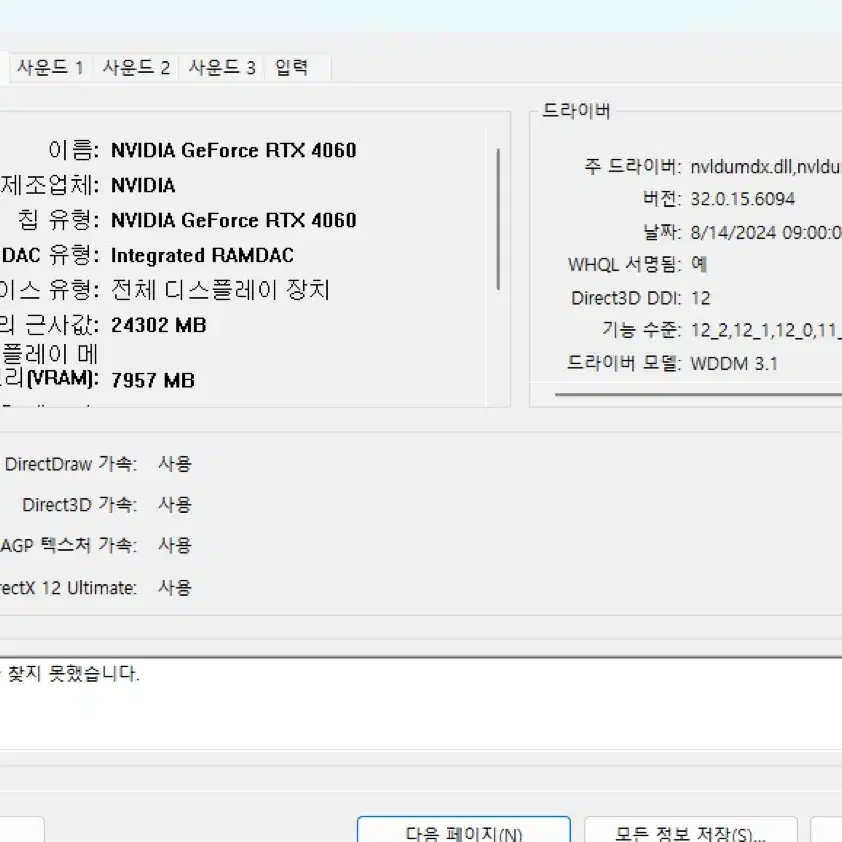
Task: Go to the 입력 tab
Action: tap(297, 68)
